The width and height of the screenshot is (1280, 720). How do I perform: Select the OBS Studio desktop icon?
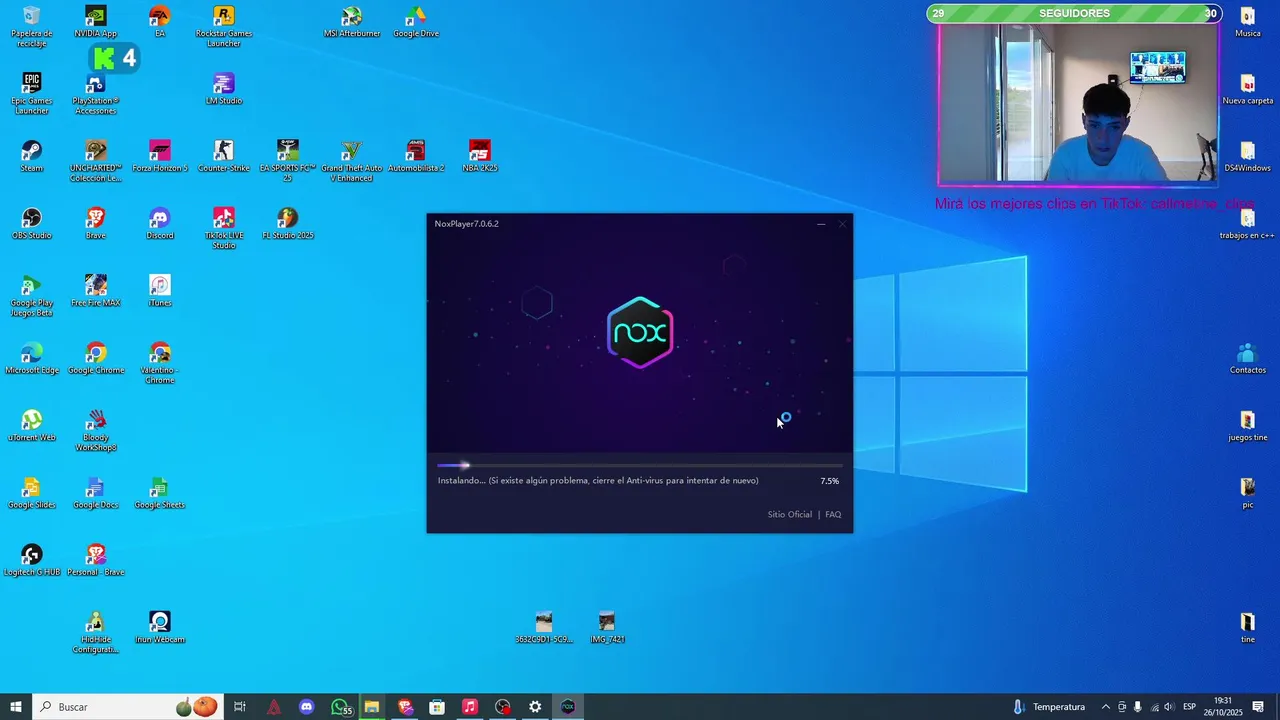[x=32, y=224]
